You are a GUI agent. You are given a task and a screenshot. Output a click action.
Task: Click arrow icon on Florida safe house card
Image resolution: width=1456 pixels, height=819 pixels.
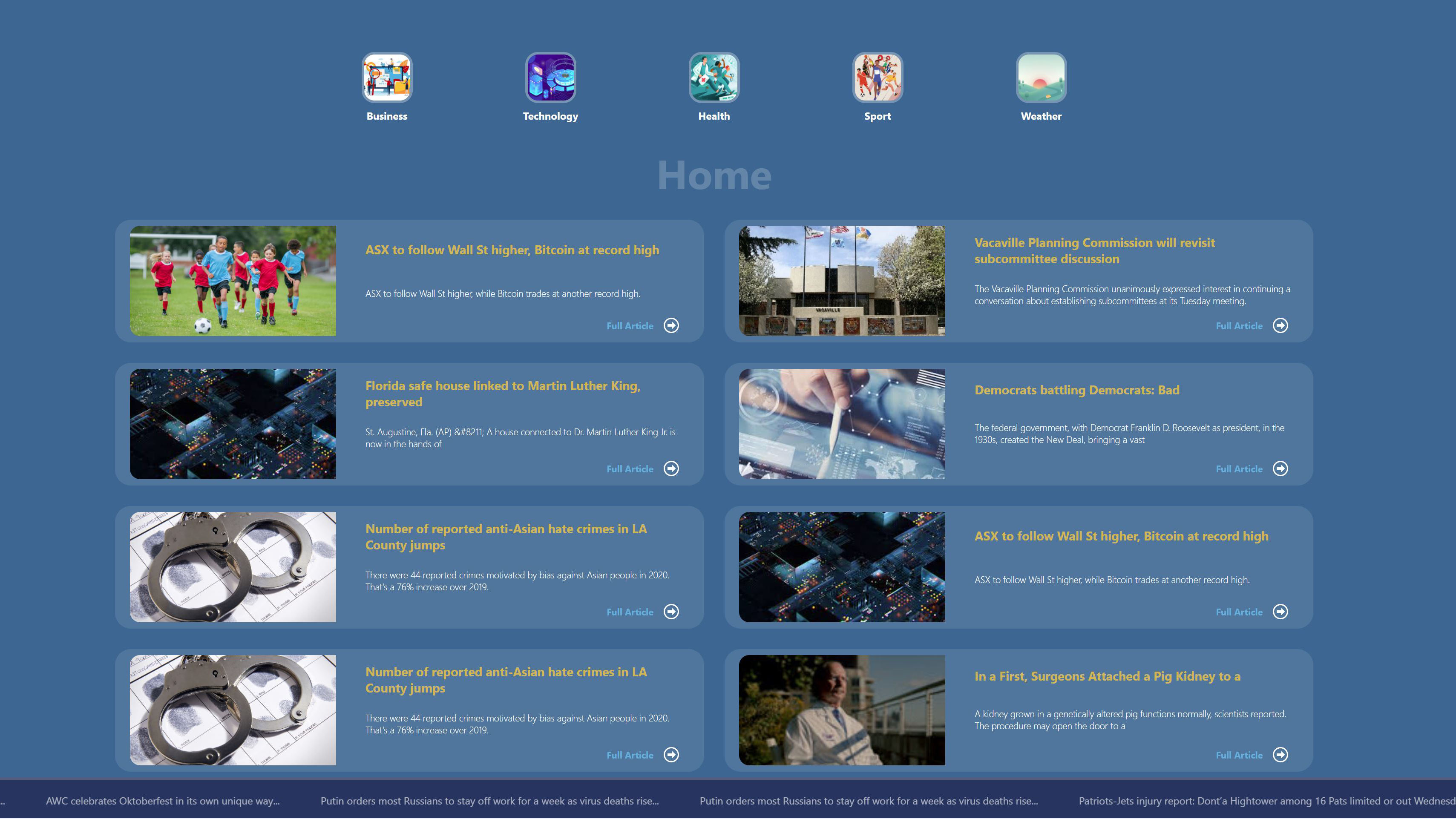point(671,468)
